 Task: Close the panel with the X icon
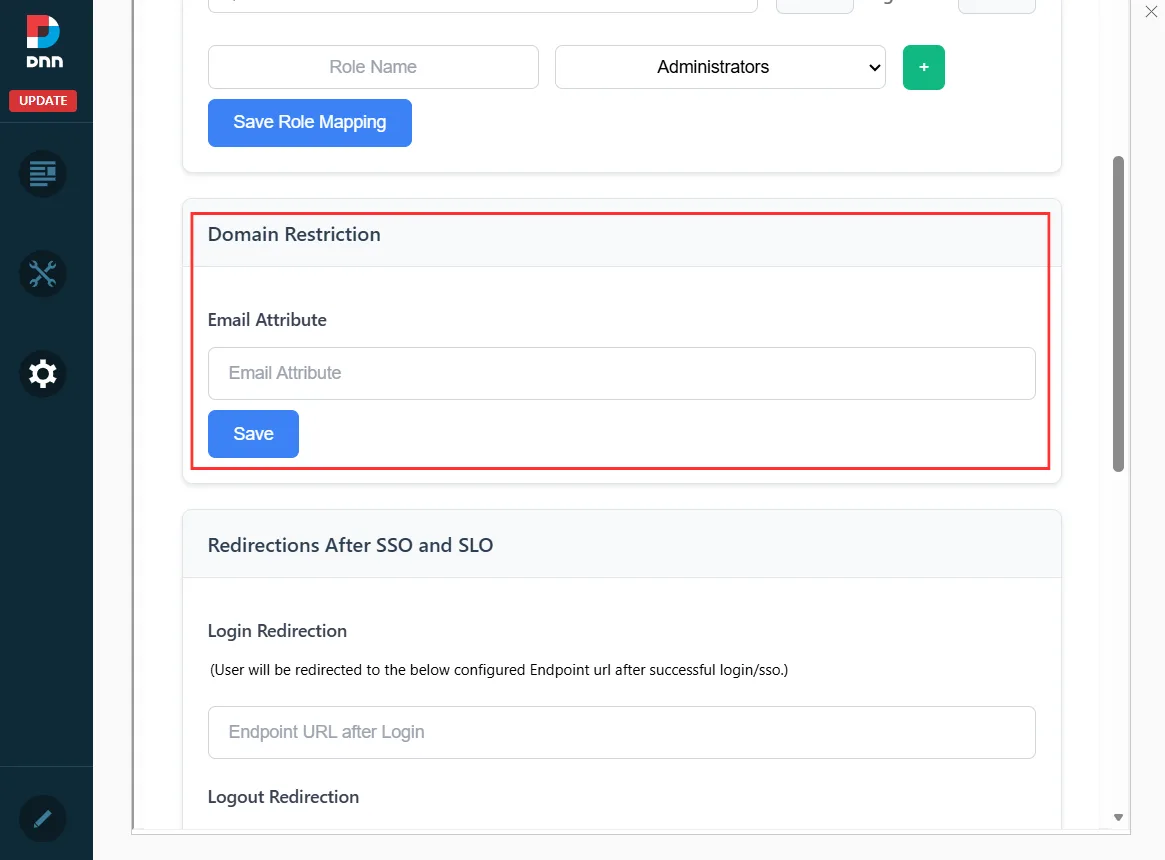pos(1151,11)
